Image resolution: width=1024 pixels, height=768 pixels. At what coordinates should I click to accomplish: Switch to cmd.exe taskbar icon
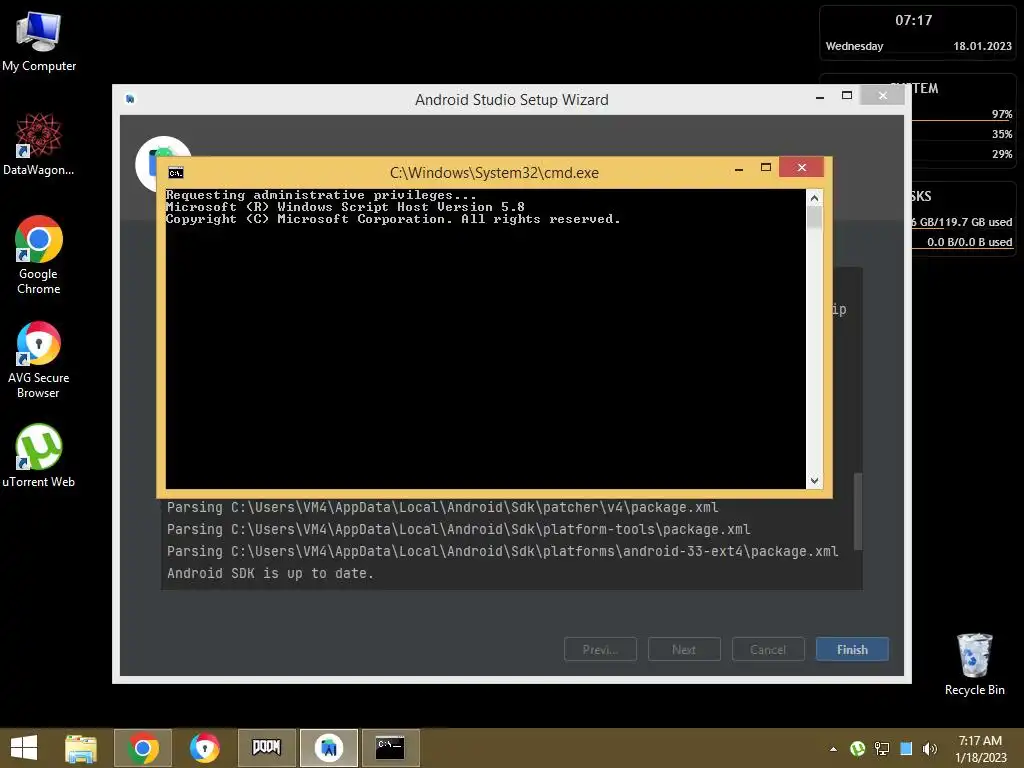tap(391, 748)
